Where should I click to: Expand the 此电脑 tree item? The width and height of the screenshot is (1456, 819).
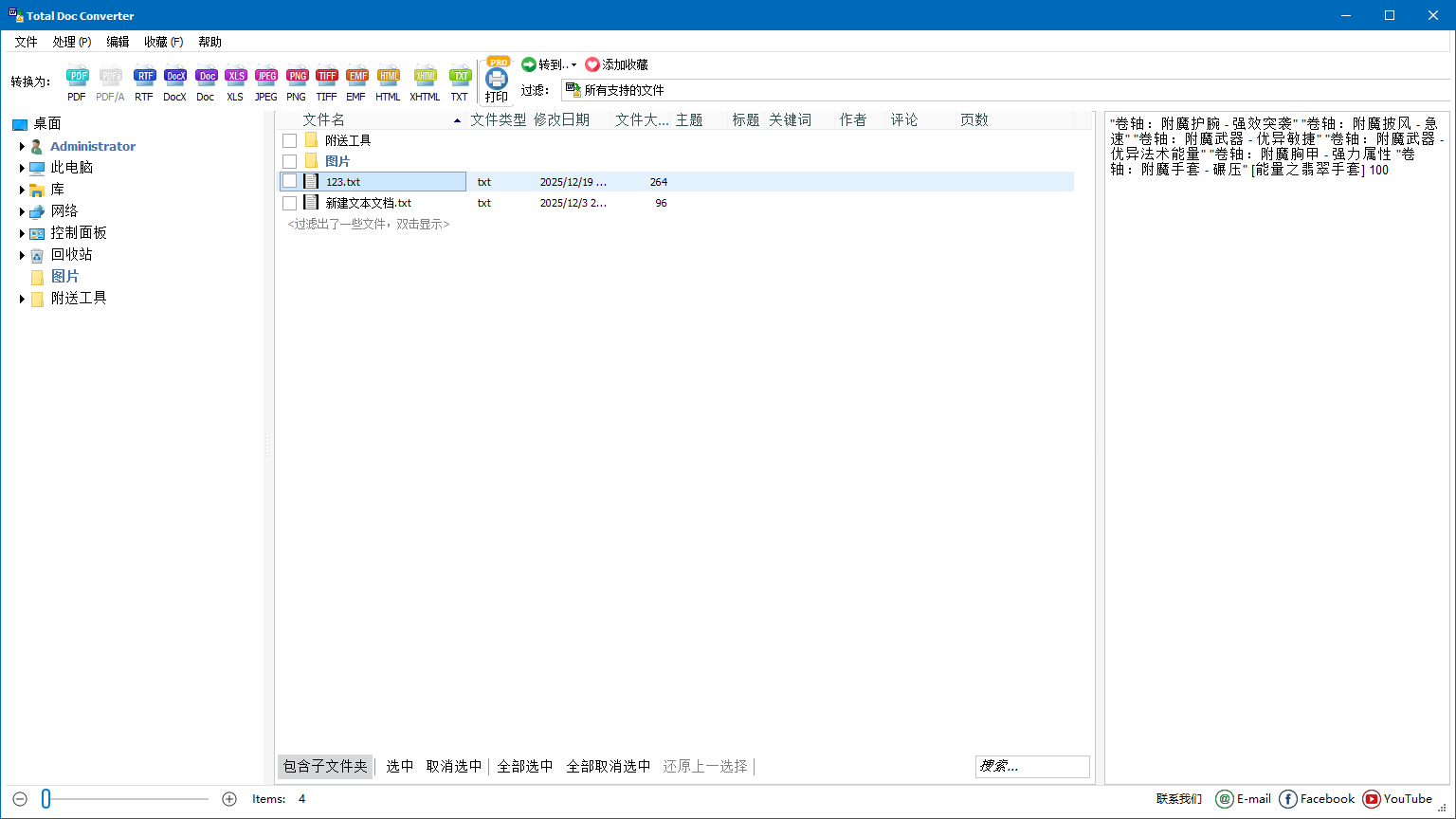coord(22,168)
